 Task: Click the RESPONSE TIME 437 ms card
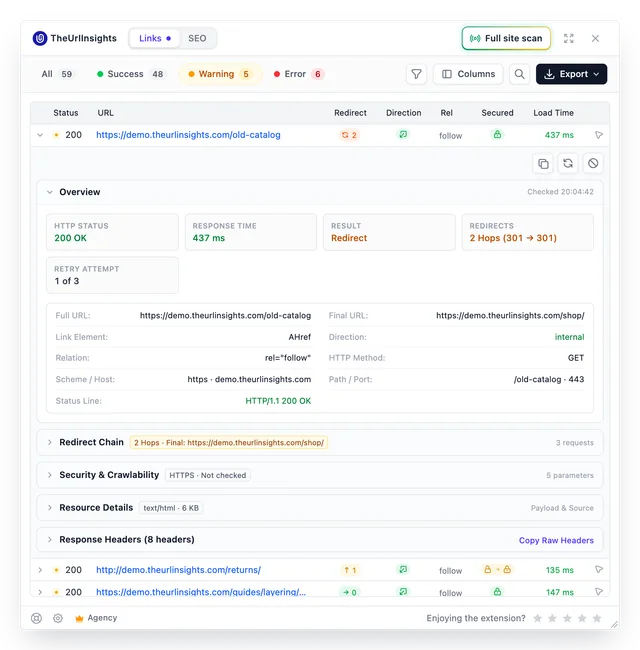251,232
